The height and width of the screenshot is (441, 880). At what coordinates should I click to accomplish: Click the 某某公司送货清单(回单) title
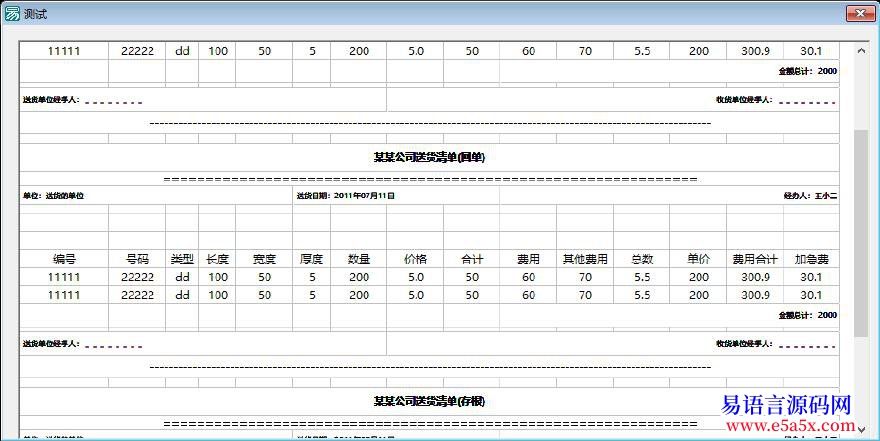point(429,158)
